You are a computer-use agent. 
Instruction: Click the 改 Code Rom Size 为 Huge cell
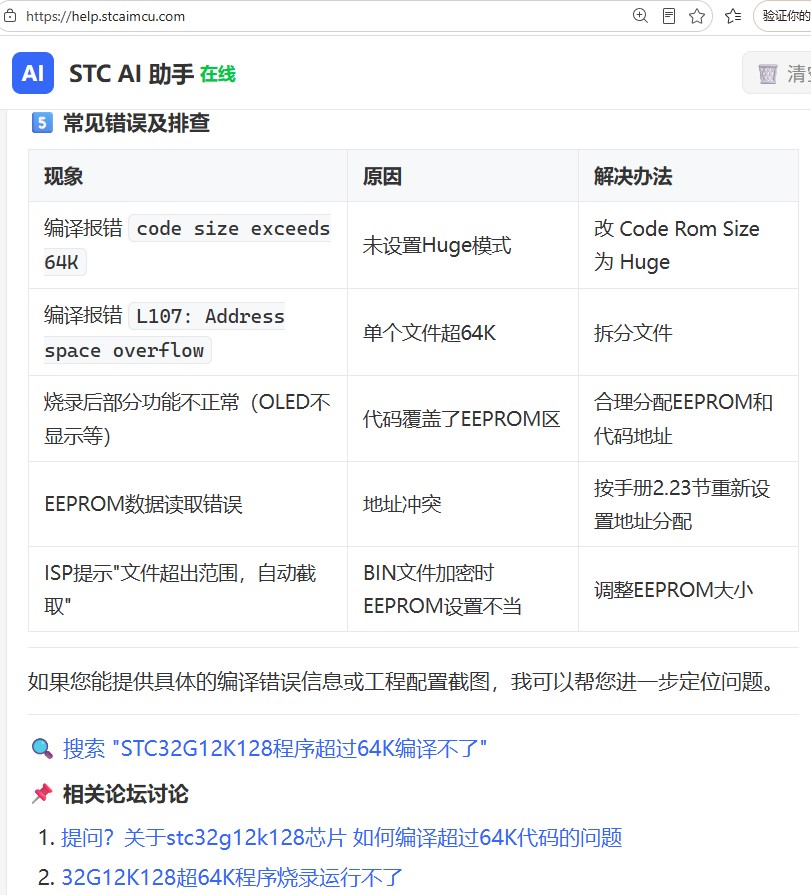click(x=688, y=245)
